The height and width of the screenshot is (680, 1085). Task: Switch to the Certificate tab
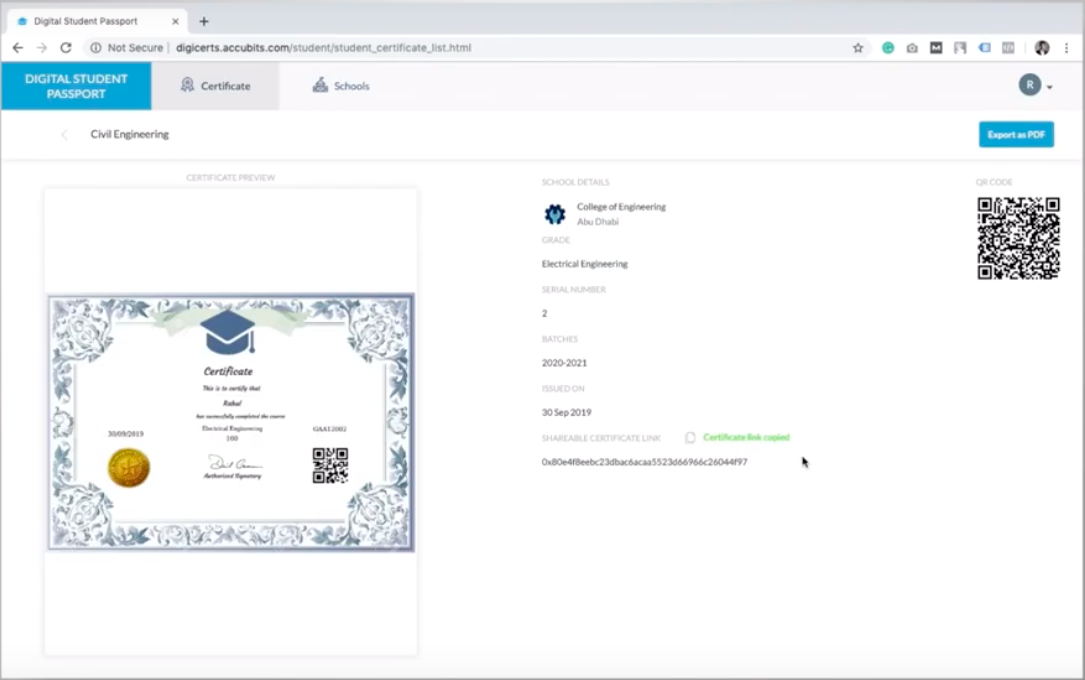click(215, 86)
